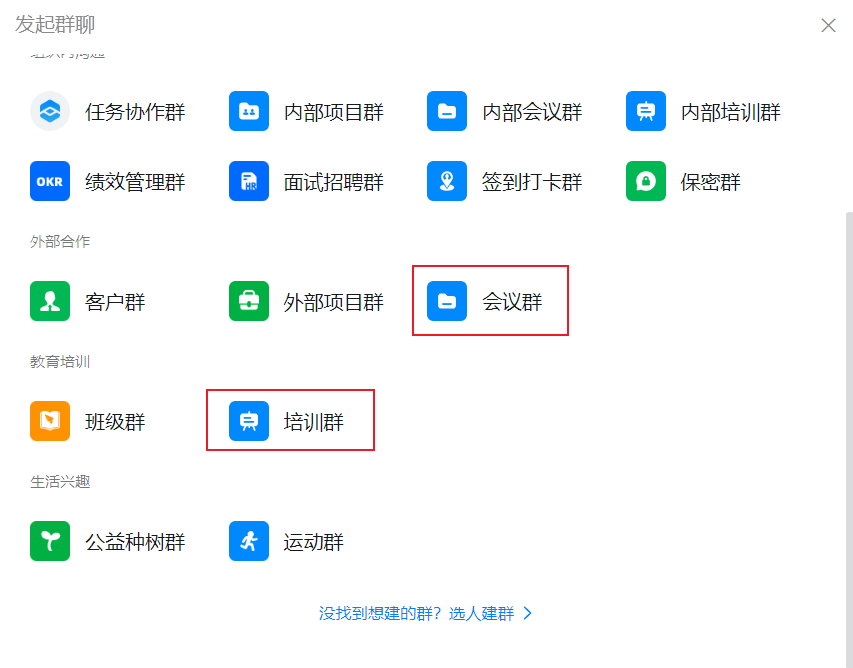This screenshot has width=853, height=668.
Task: Create an external 会议群 group
Action: click(490, 301)
